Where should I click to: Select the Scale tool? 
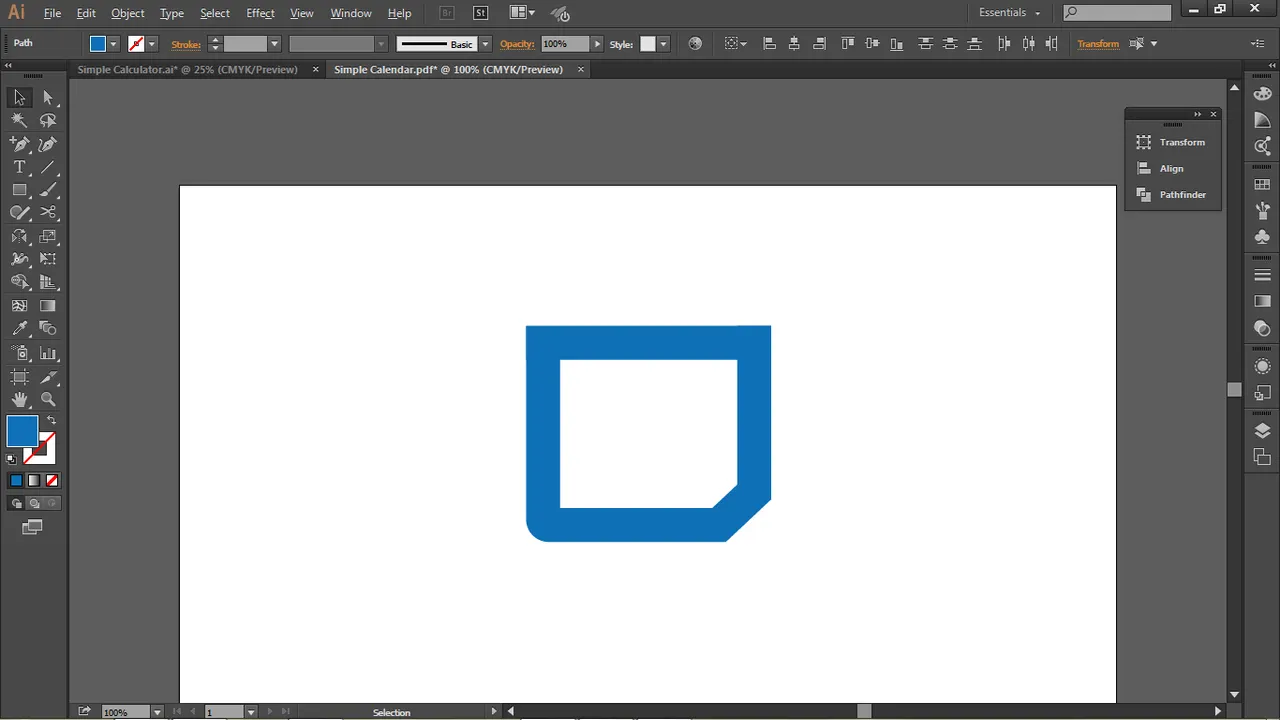tap(48, 237)
